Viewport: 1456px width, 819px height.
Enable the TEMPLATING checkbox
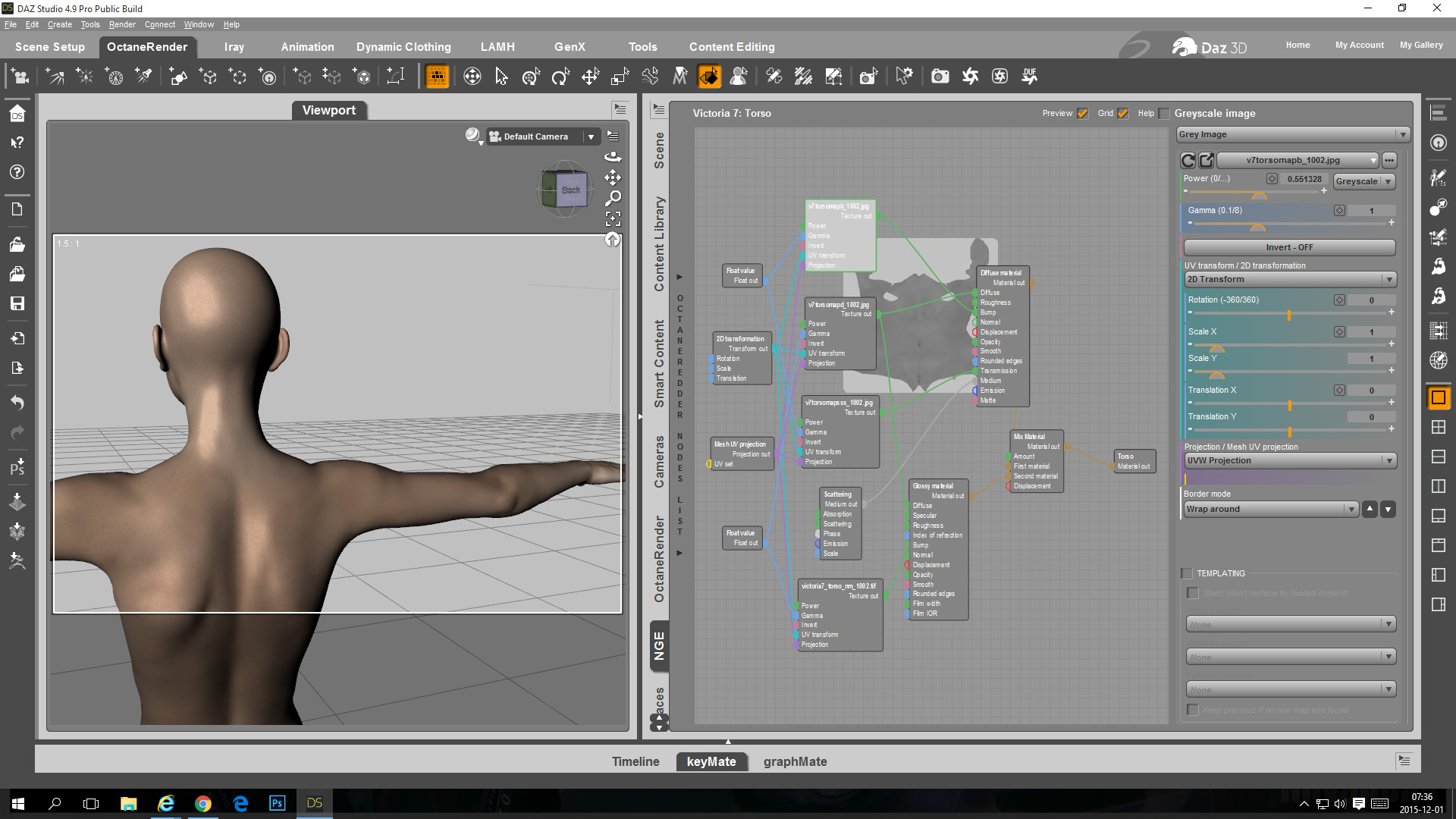coord(1187,573)
